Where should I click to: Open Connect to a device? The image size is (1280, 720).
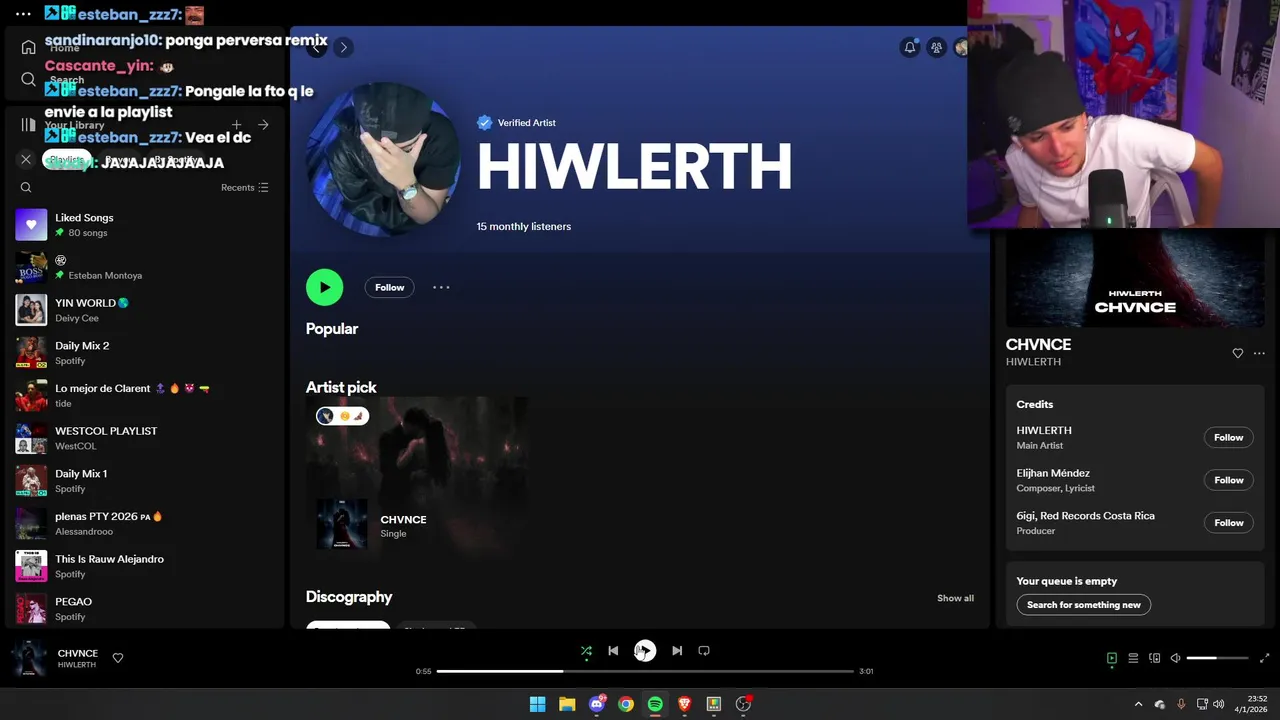1155,658
